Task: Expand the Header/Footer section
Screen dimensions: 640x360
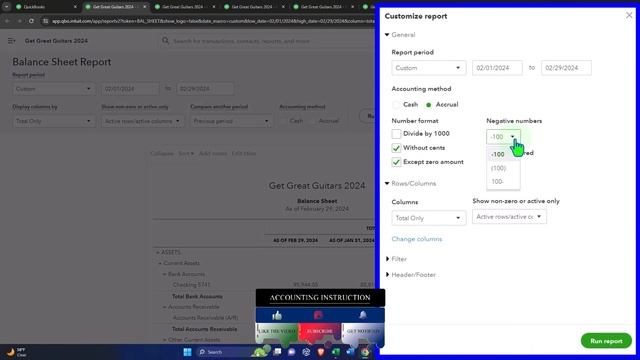Action: tap(387, 275)
